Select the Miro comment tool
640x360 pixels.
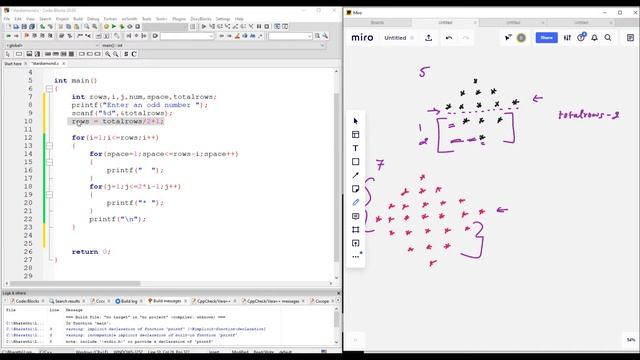click(356, 216)
